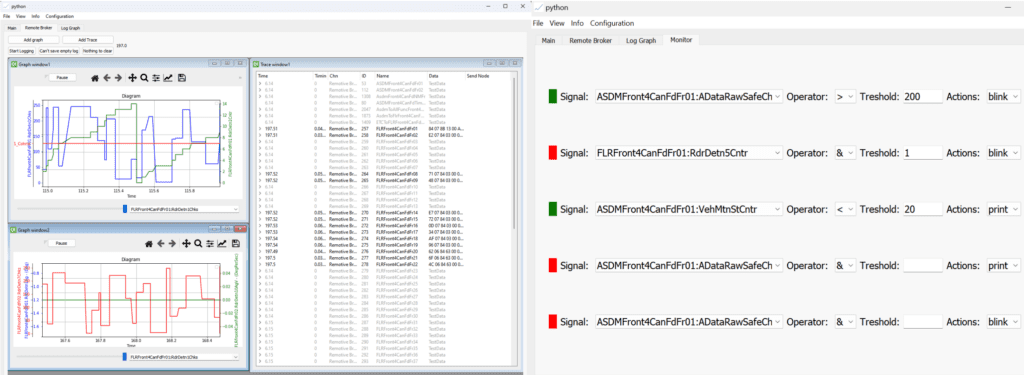Click green status indicator of VehMtnStCntr row
Screen dimensions: 1024x375
tap(552, 209)
